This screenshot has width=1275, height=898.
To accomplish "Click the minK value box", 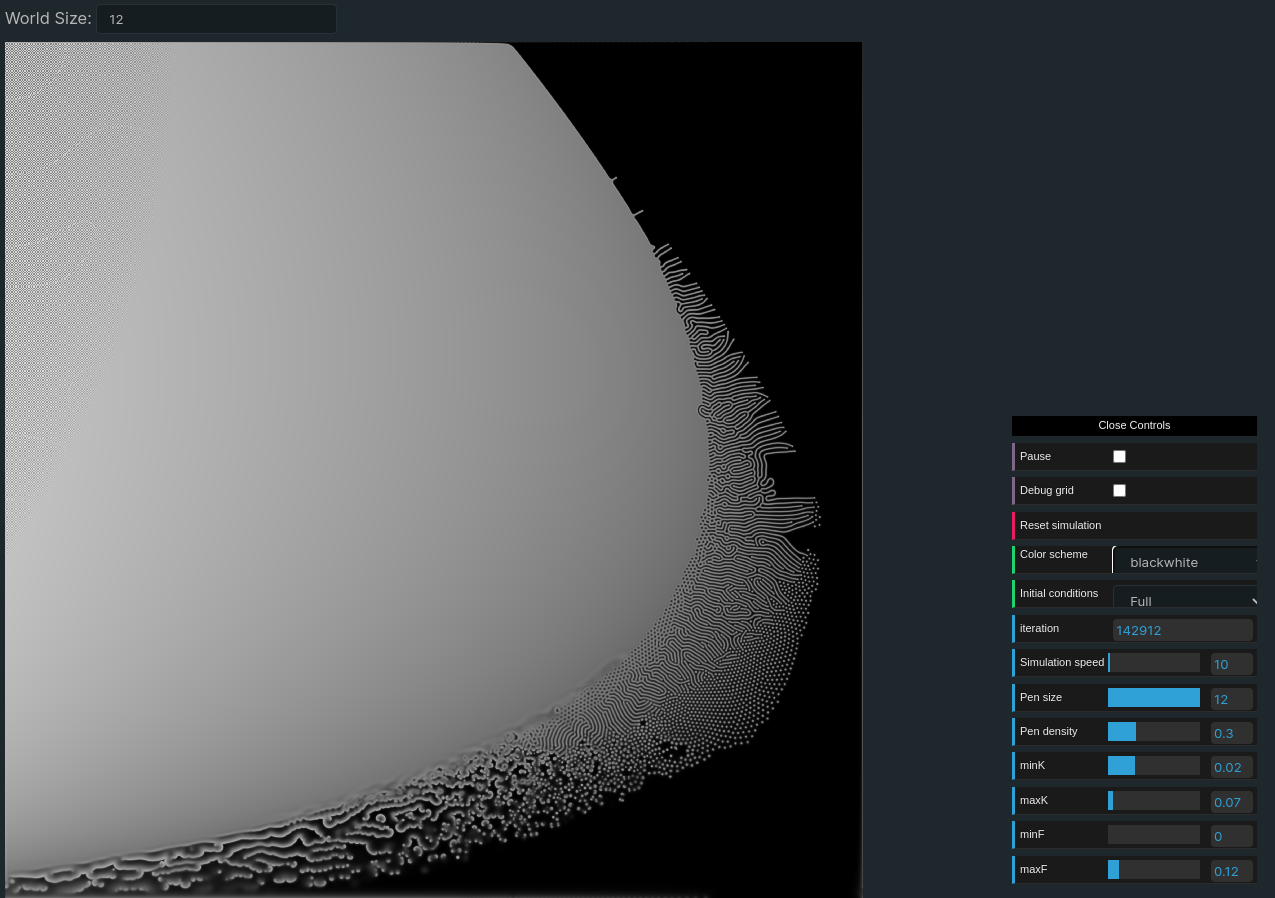I will tap(1232, 767).
